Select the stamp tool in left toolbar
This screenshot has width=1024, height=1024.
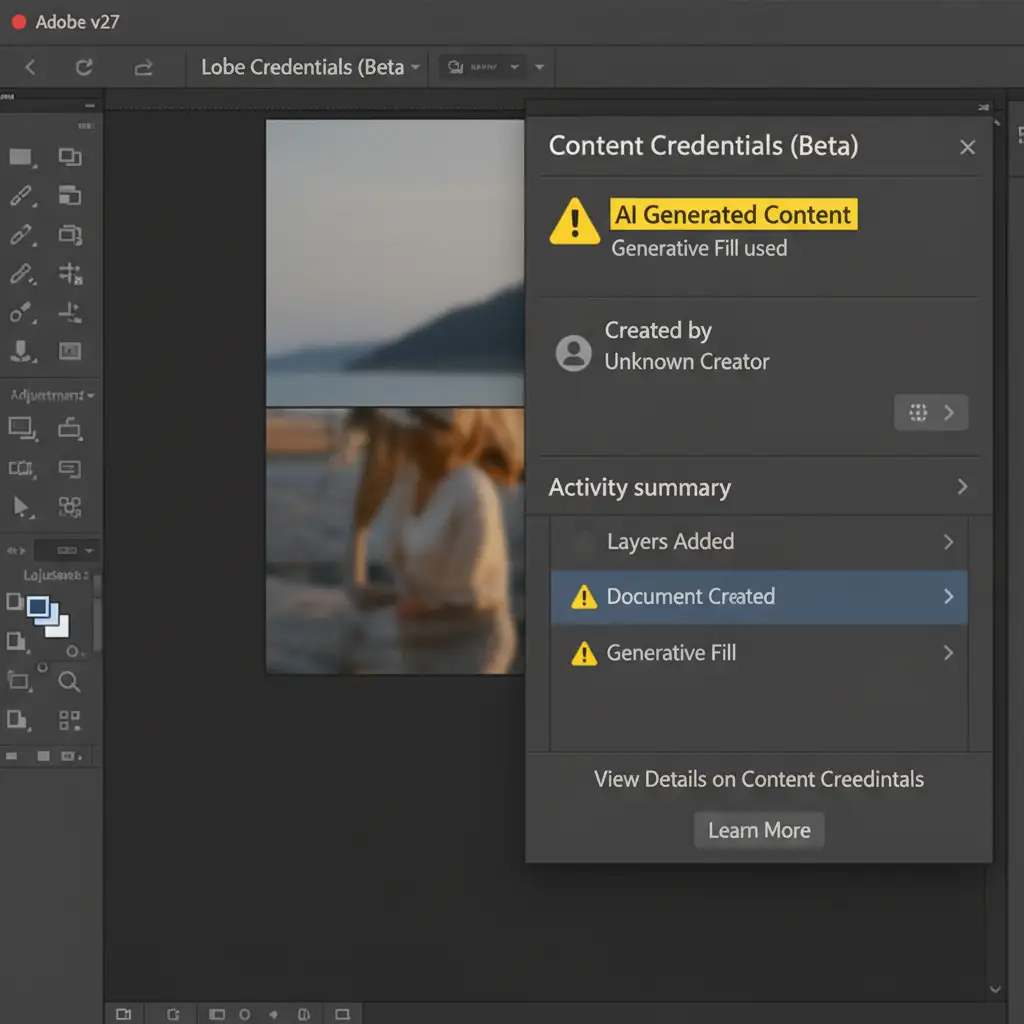tap(20, 351)
